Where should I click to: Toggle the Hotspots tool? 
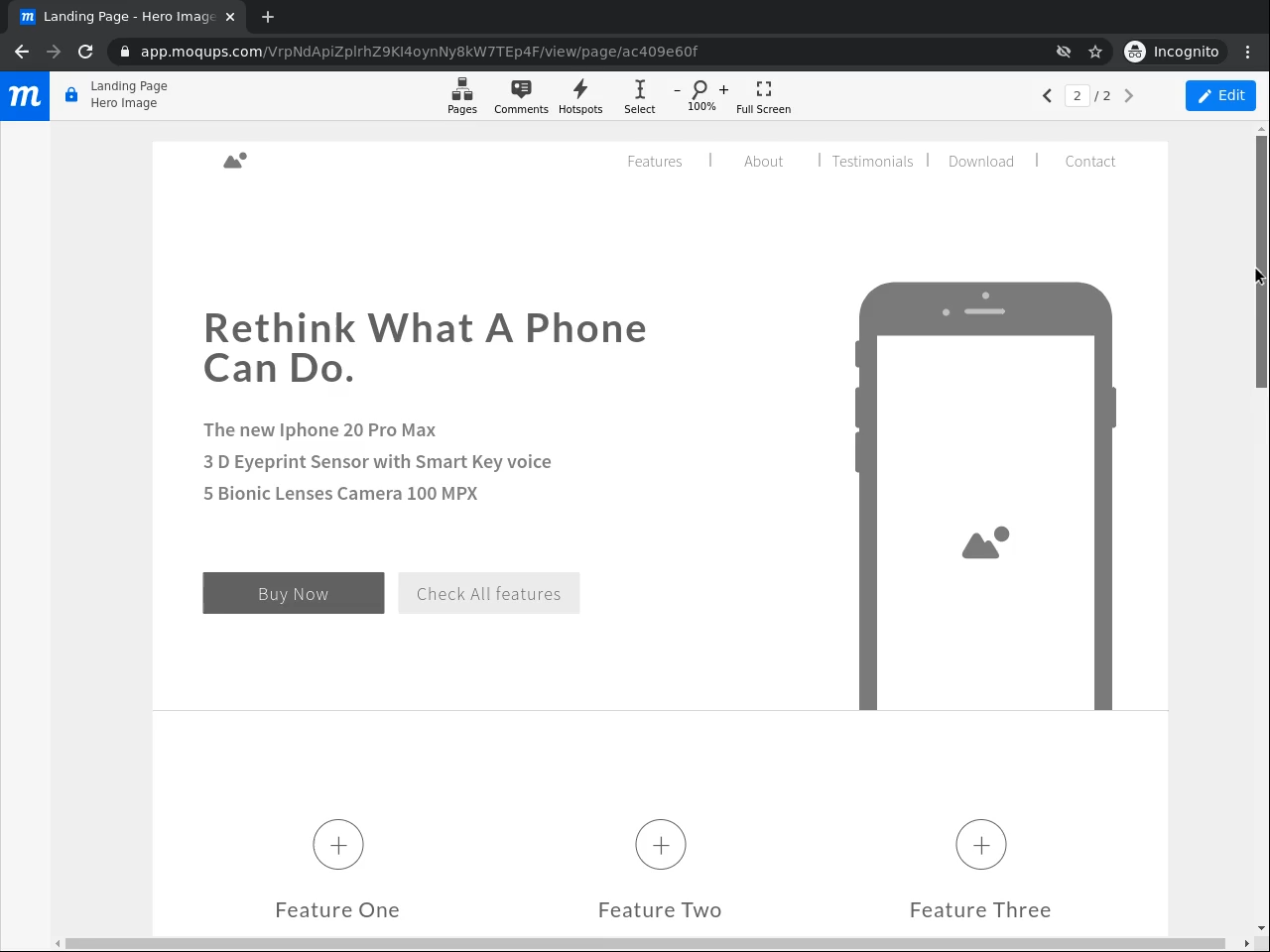point(580,96)
